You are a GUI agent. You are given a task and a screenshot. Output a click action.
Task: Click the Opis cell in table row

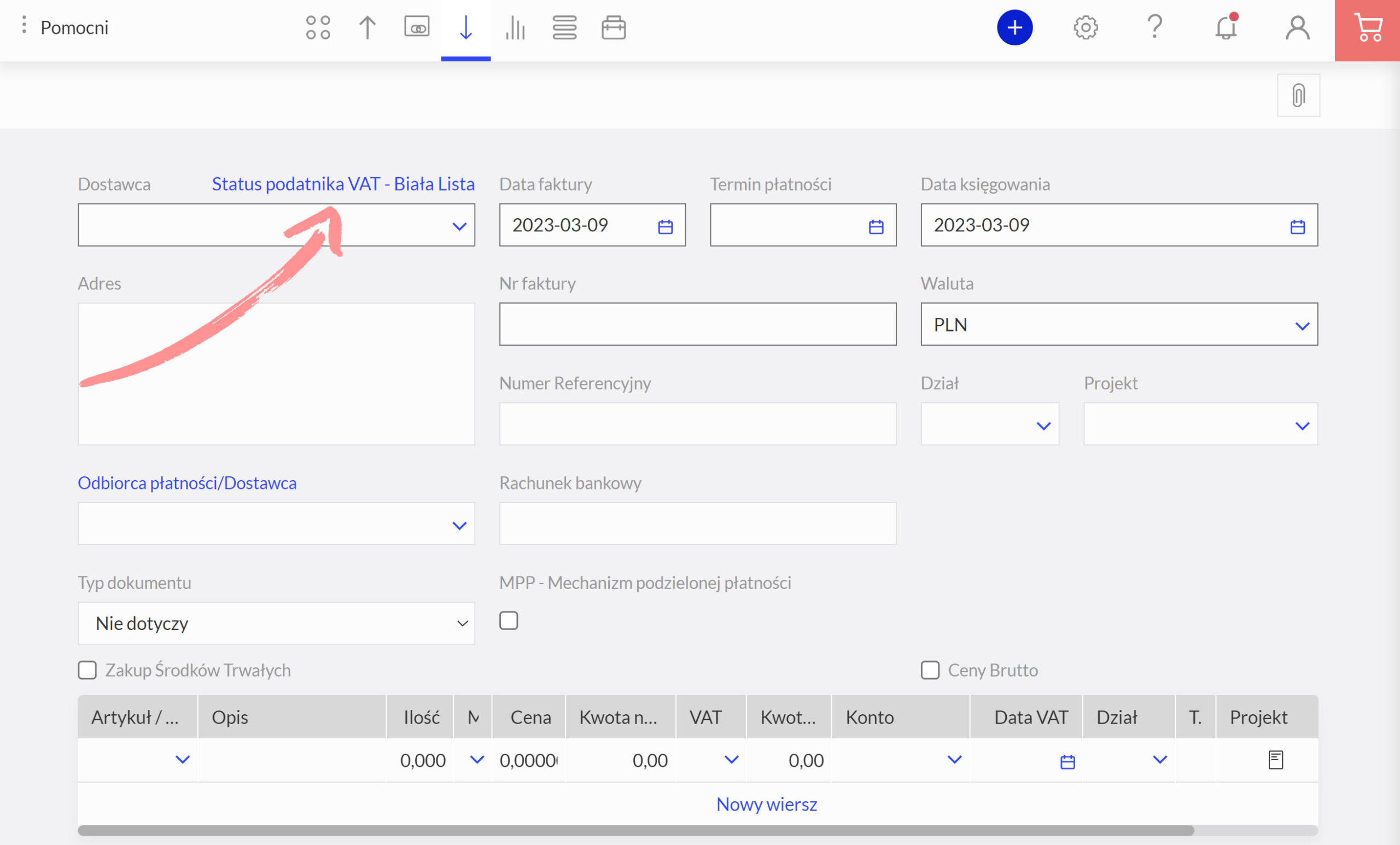(292, 760)
